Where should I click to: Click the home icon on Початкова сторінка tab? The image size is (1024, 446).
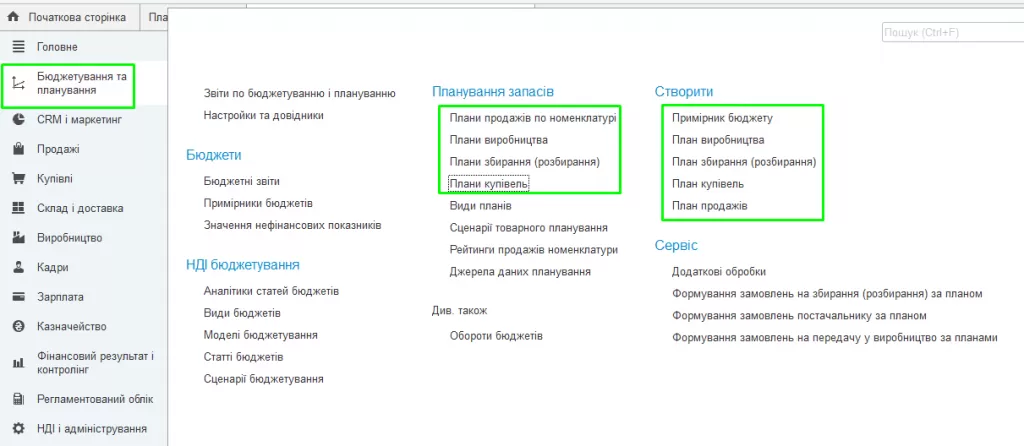[x=12, y=17]
